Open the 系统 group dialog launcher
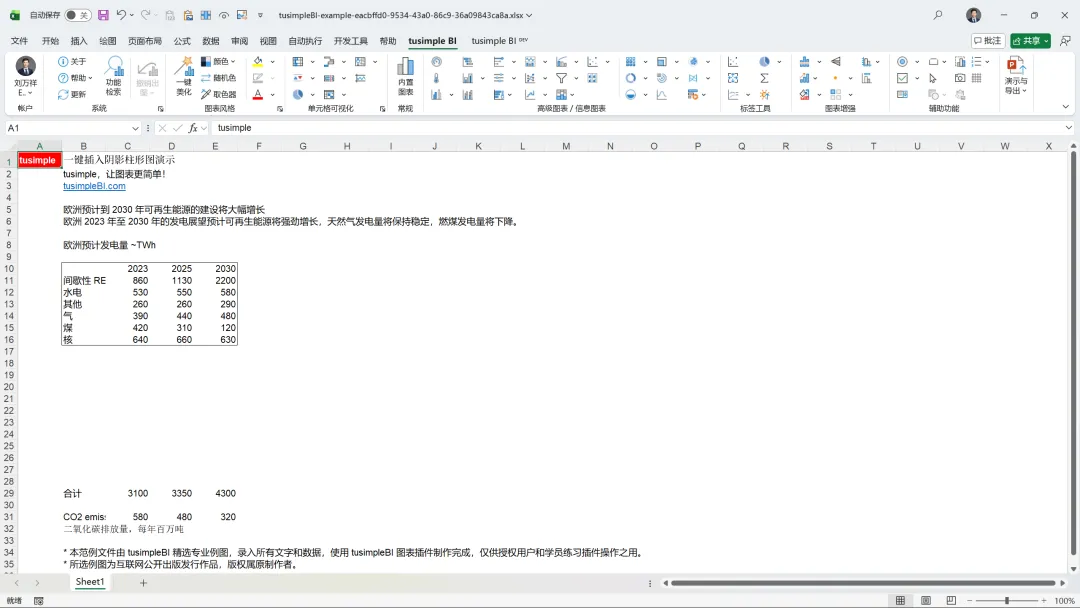 160,109
